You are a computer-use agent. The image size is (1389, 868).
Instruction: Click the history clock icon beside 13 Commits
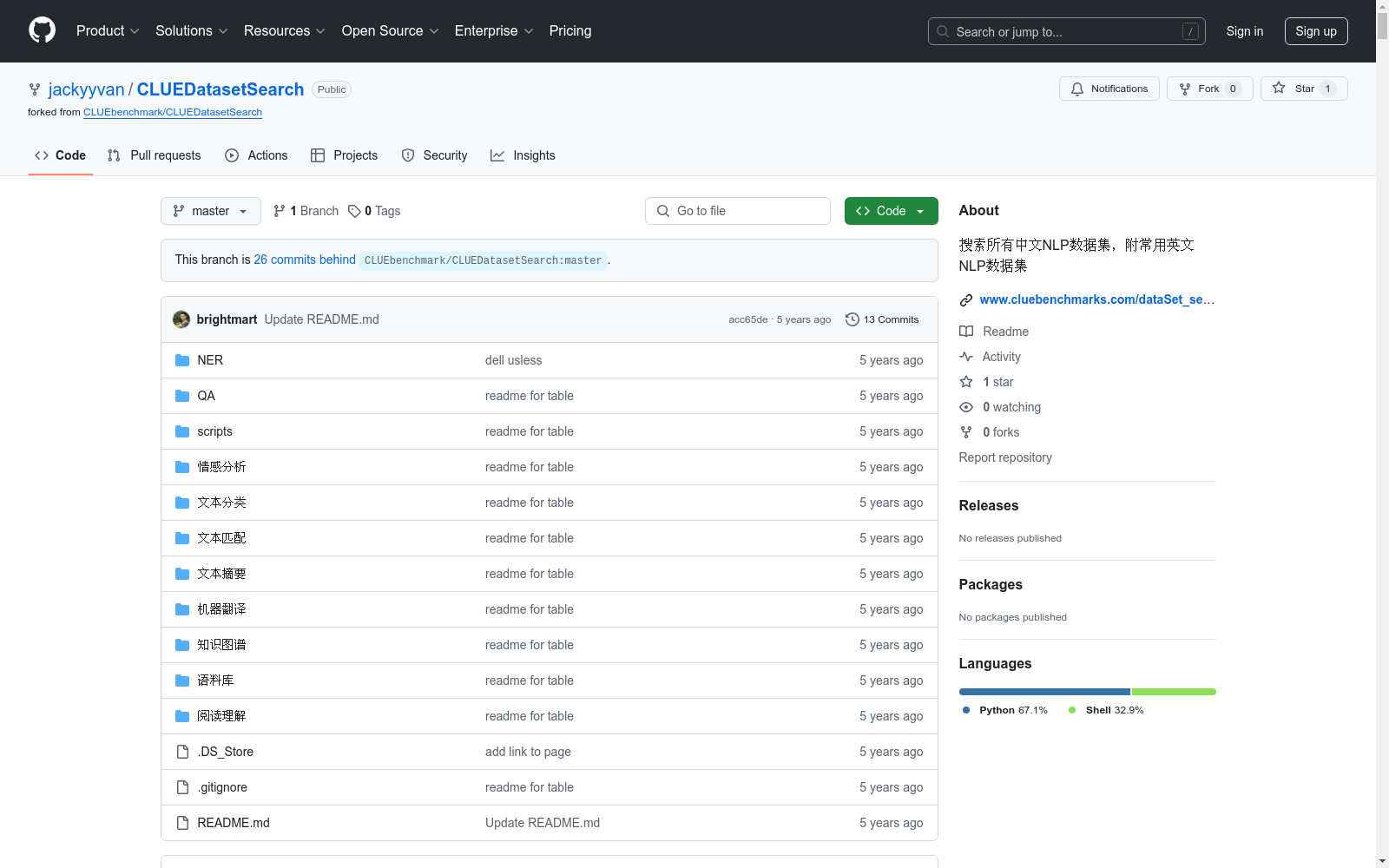[x=852, y=319]
